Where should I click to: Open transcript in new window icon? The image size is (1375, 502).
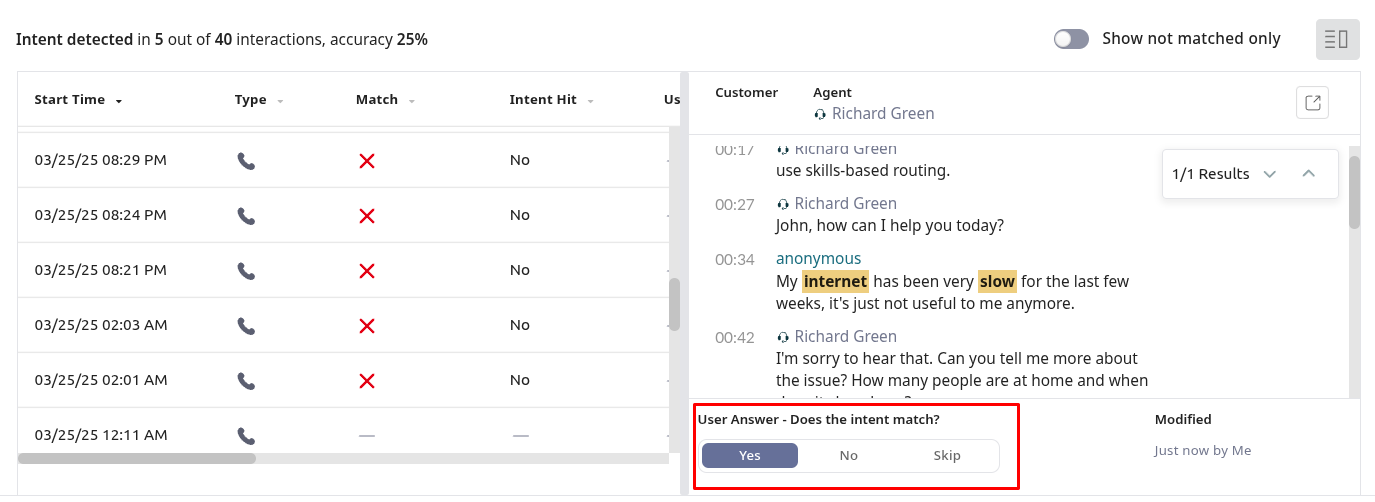pos(1312,102)
